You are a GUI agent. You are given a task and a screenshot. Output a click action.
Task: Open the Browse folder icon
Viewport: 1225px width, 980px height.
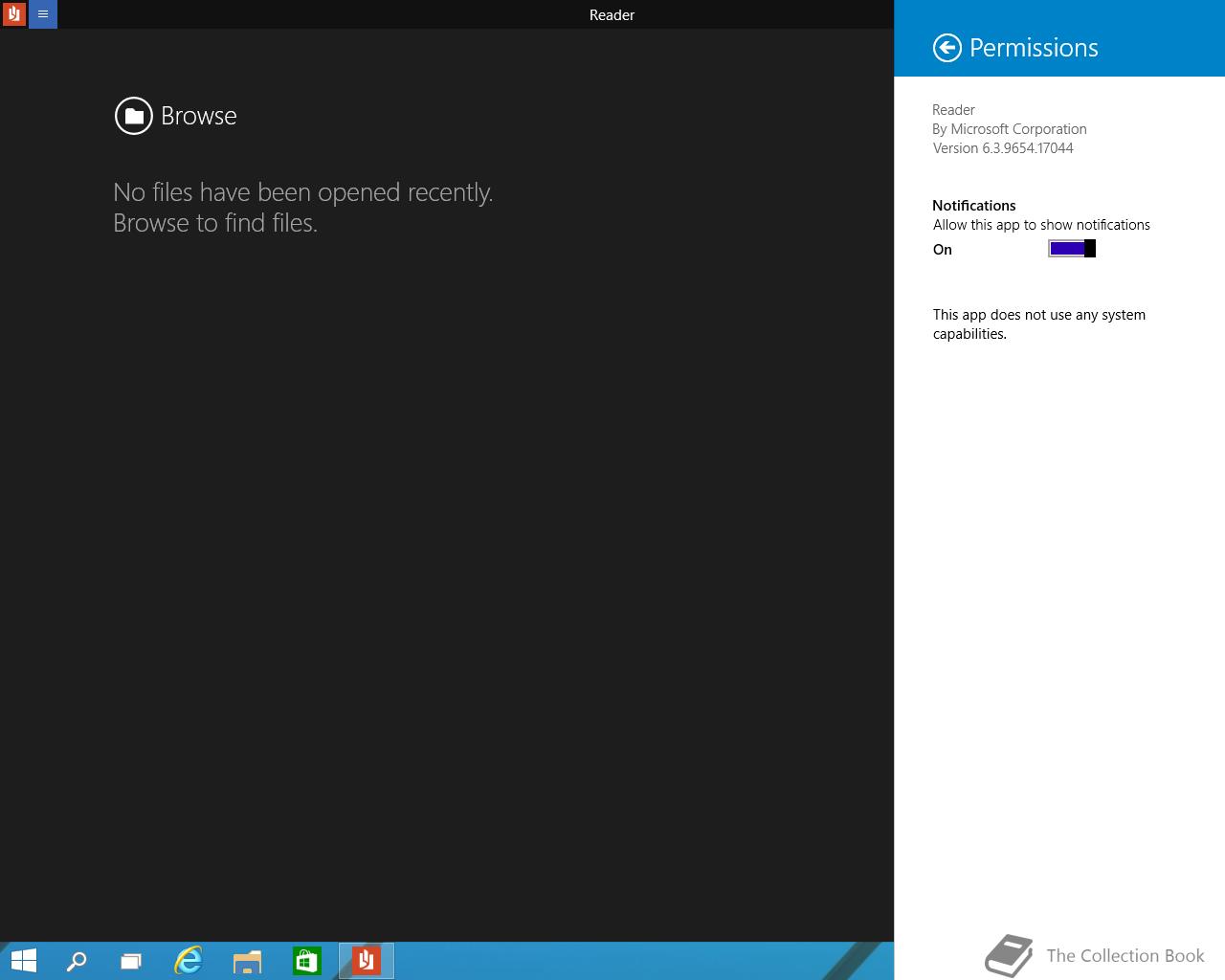pos(134,116)
